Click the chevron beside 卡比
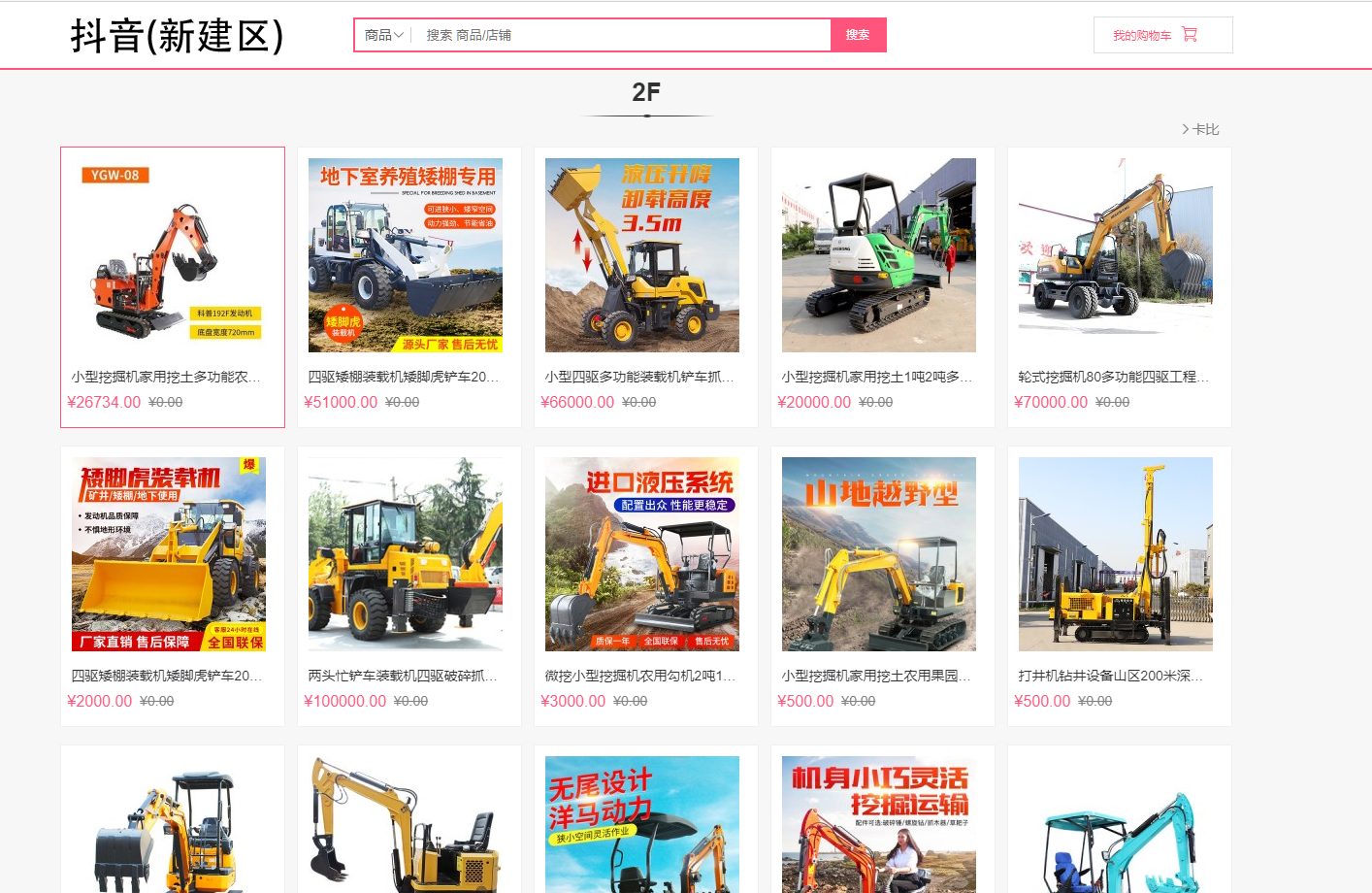Screen dimensions: 1372x893 [1186, 129]
